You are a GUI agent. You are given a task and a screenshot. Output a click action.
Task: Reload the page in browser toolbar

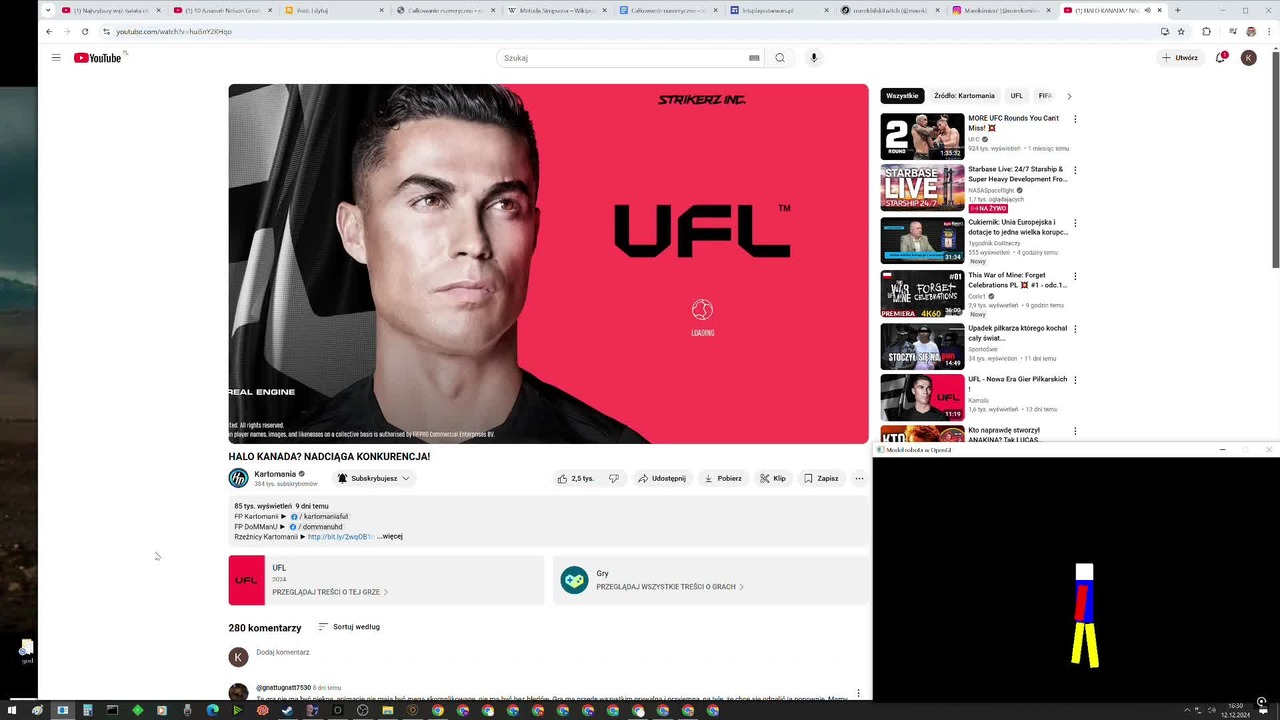85,31
